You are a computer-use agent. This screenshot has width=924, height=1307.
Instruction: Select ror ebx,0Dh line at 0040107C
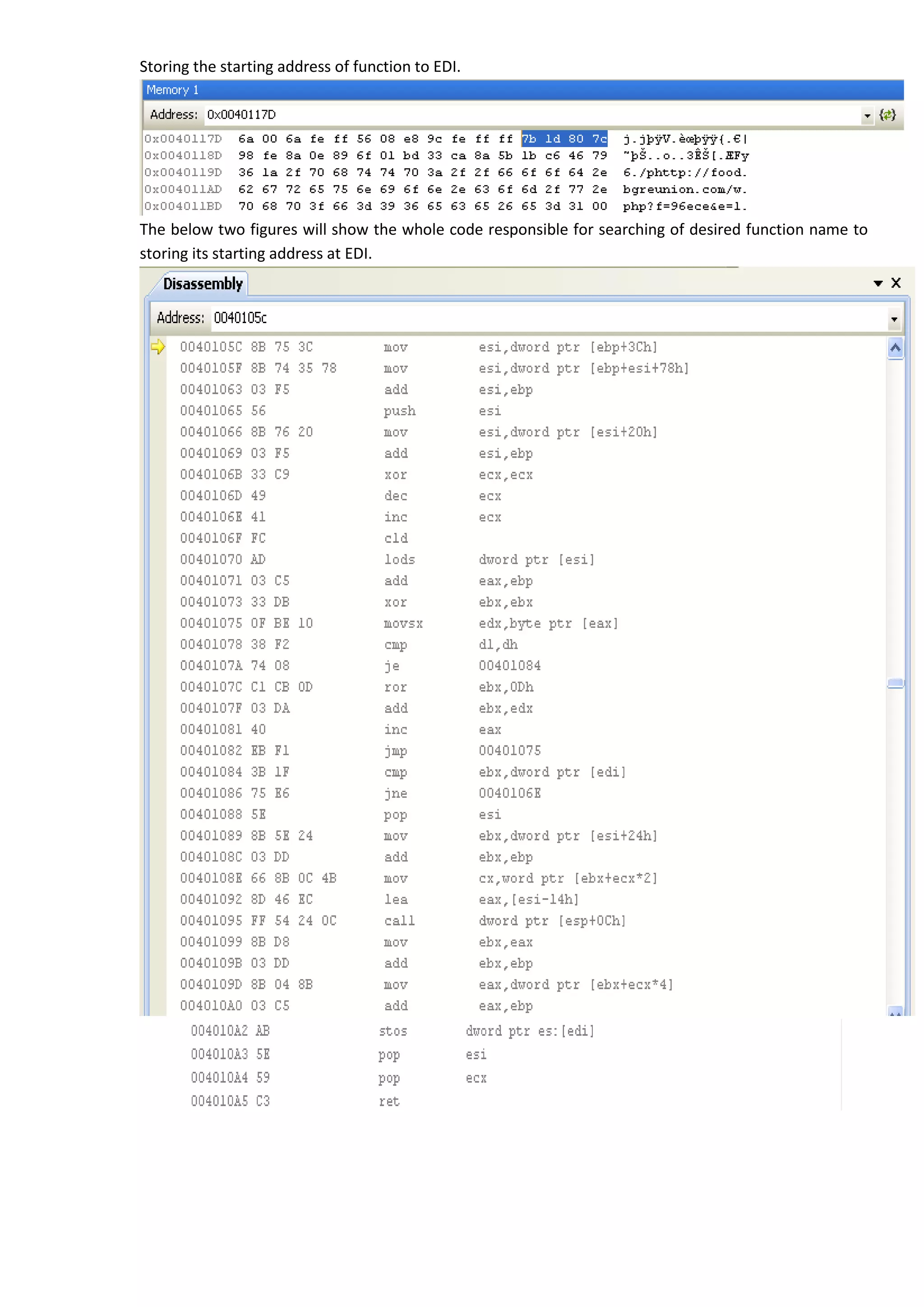click(x=357, y=687)
